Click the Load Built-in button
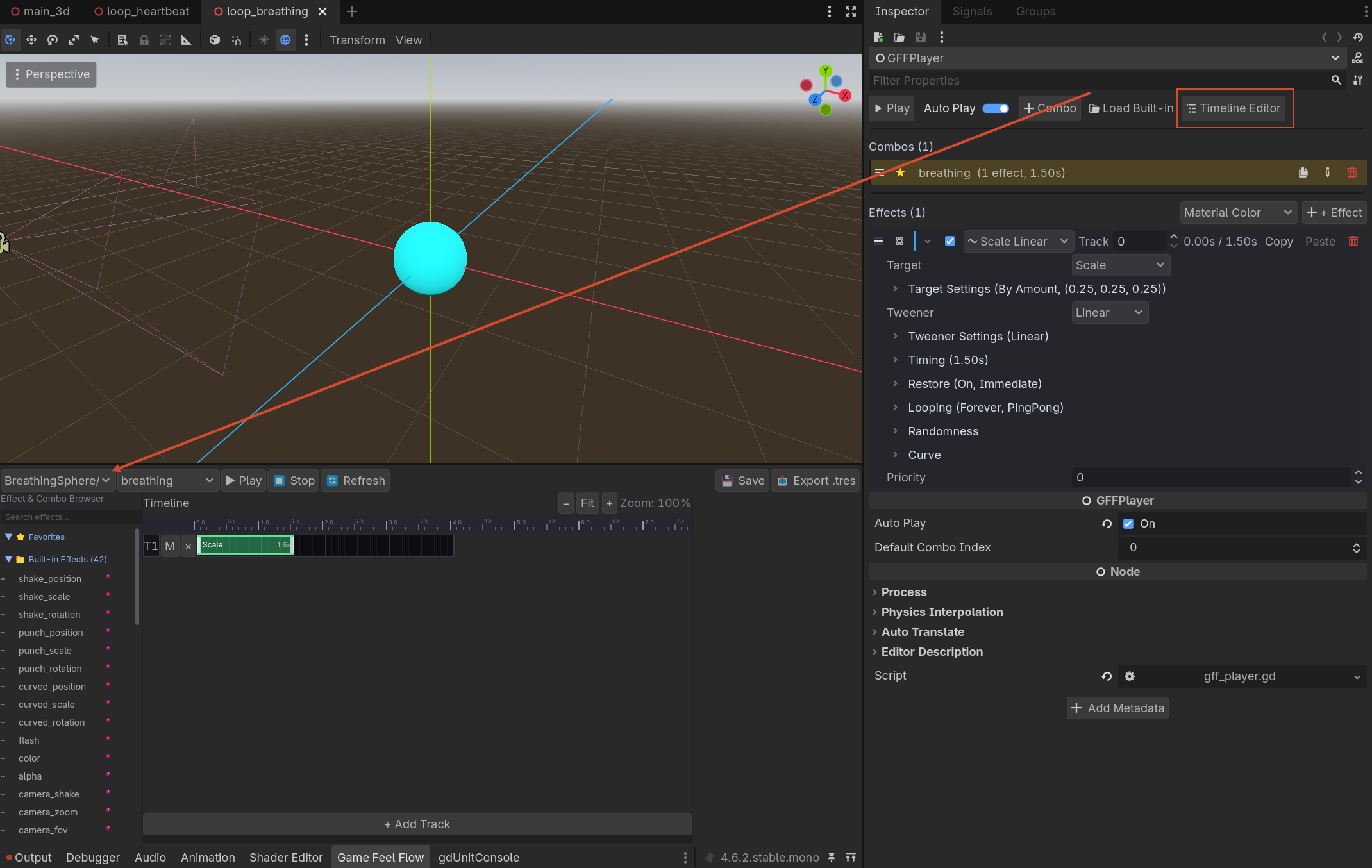 click(1131, 108)
